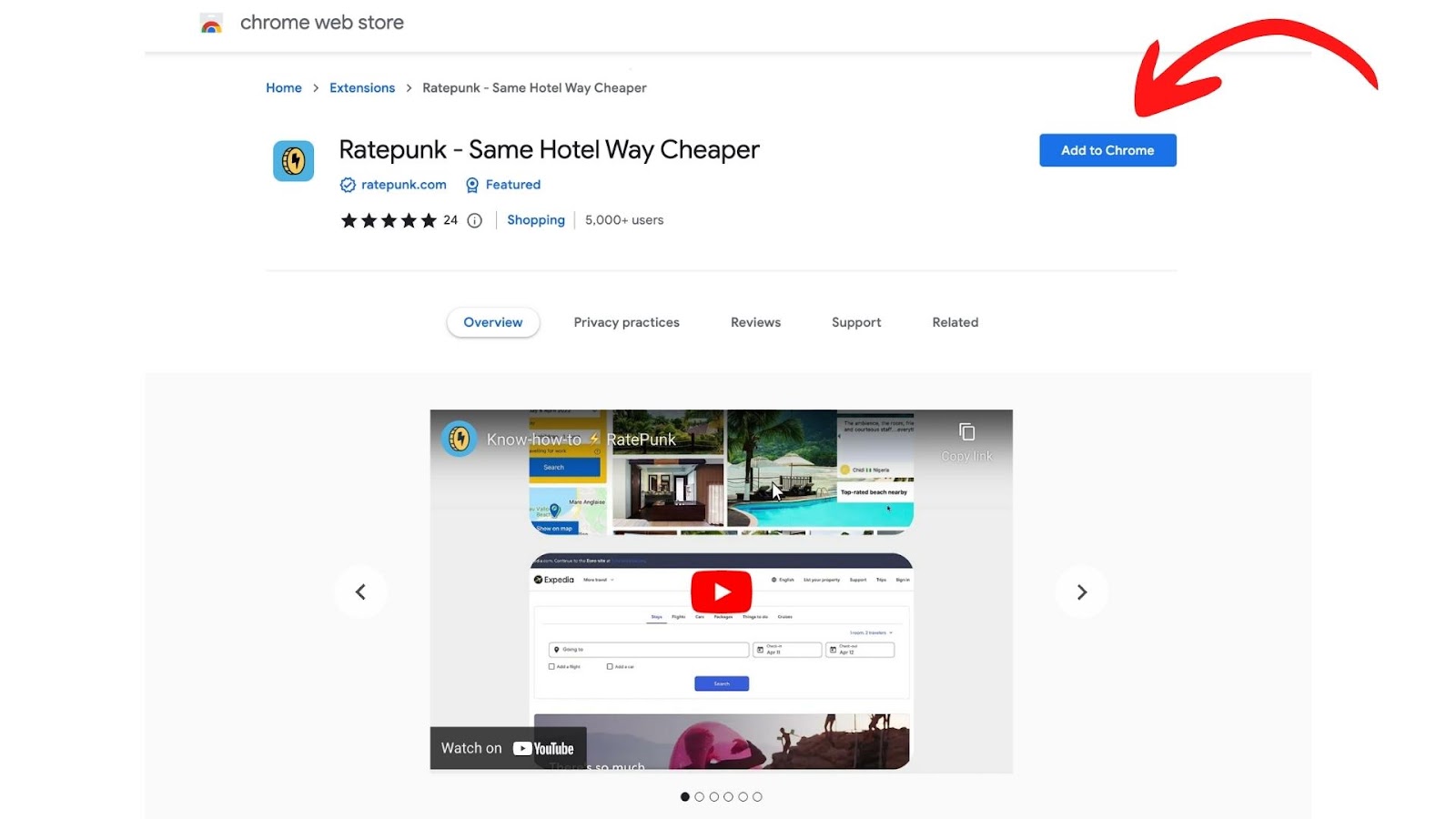Select the second carousel dot
Viewport: 1456px width, 819px height.
tap(700, 797)
